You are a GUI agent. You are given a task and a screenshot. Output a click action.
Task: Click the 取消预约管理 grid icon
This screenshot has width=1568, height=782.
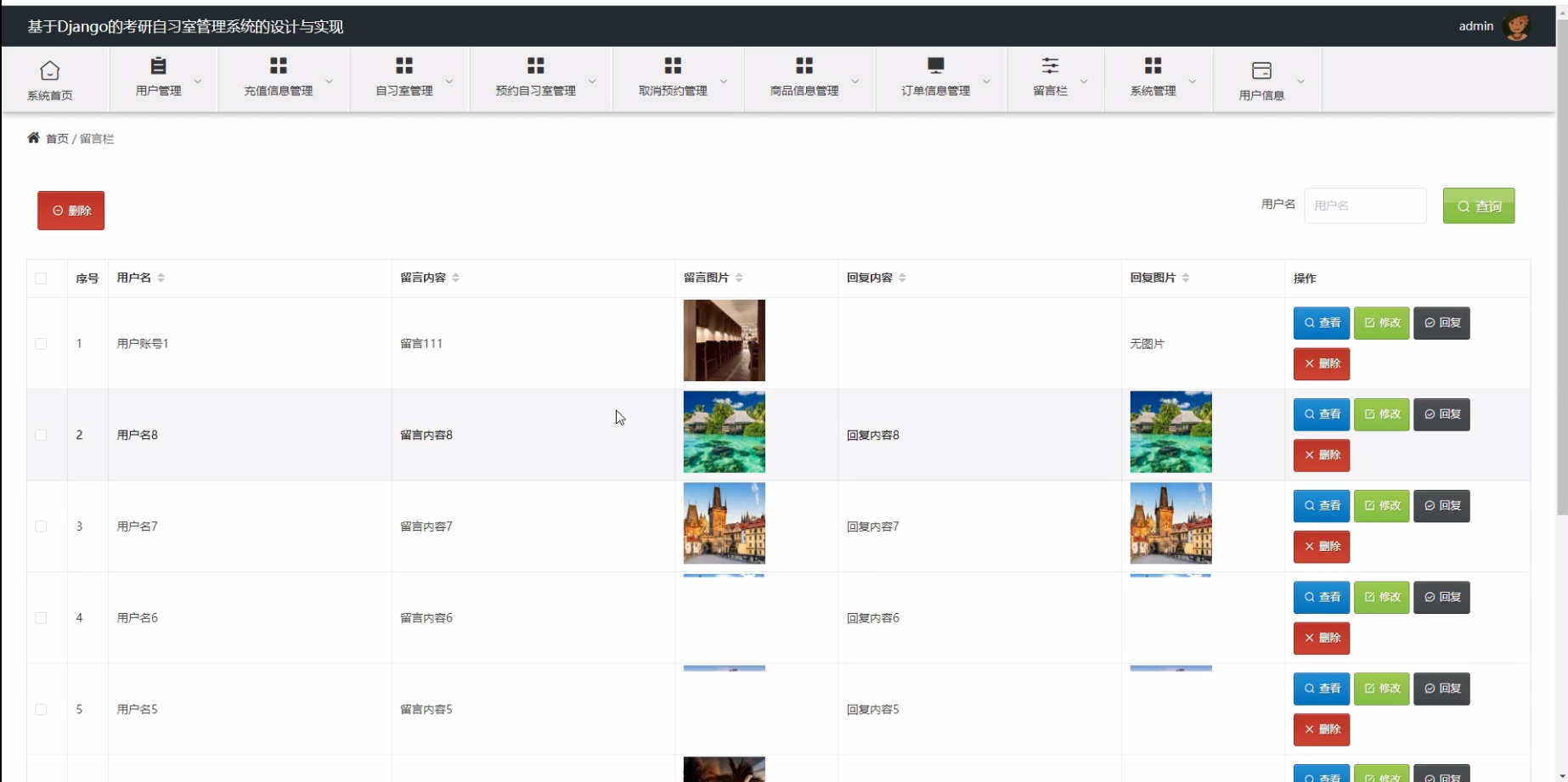(673, 65)
